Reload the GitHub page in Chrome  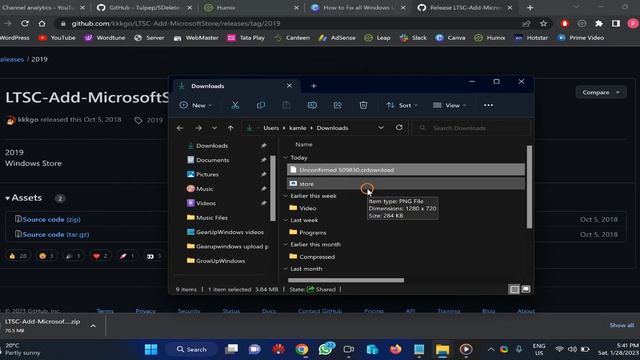pos(25,24)
